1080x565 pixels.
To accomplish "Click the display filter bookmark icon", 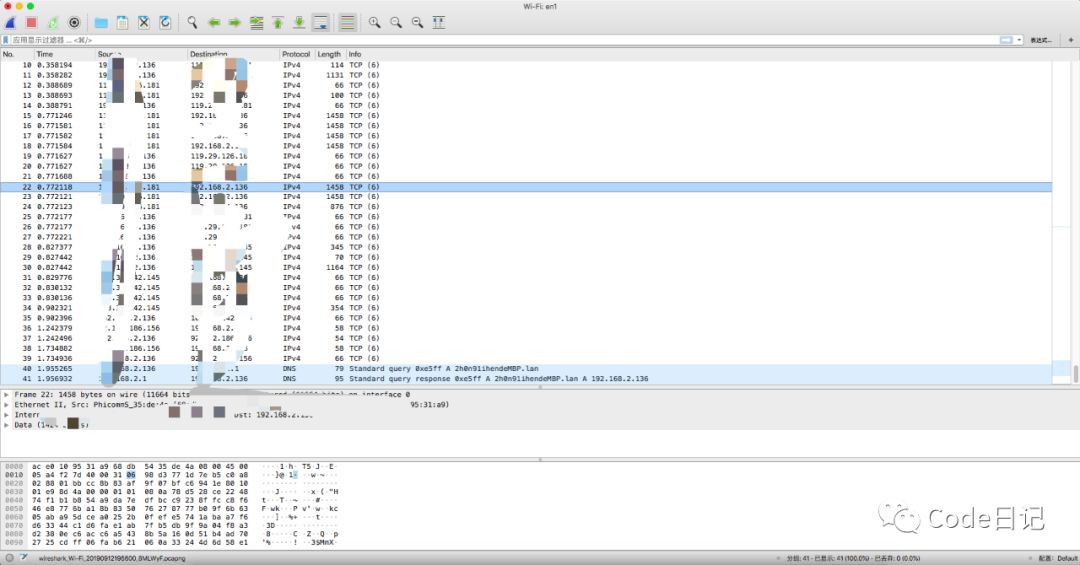I will (x=6, y=40).
